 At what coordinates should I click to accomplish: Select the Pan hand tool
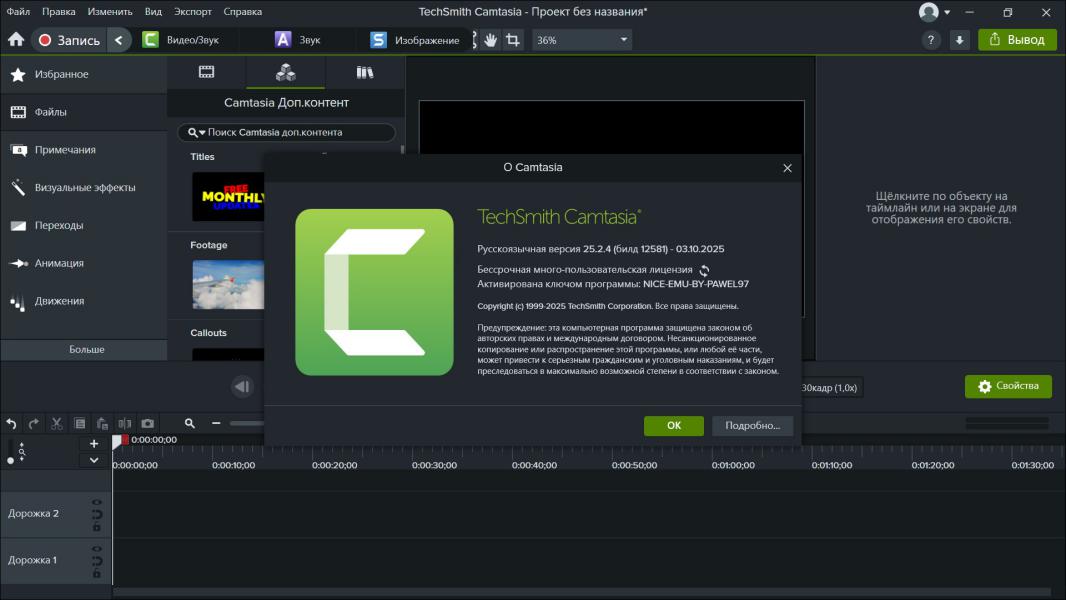tap(490, 40)
